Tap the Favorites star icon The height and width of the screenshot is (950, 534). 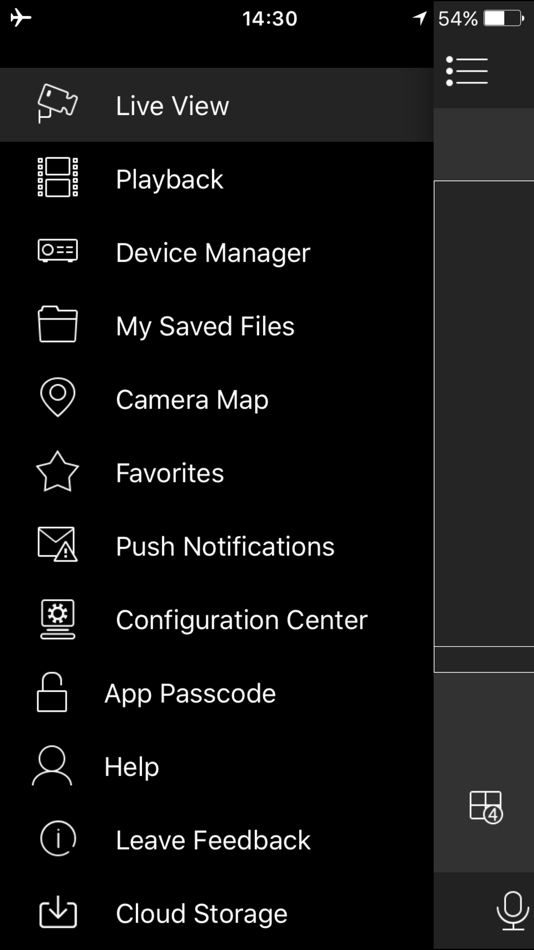click(58, 471)
